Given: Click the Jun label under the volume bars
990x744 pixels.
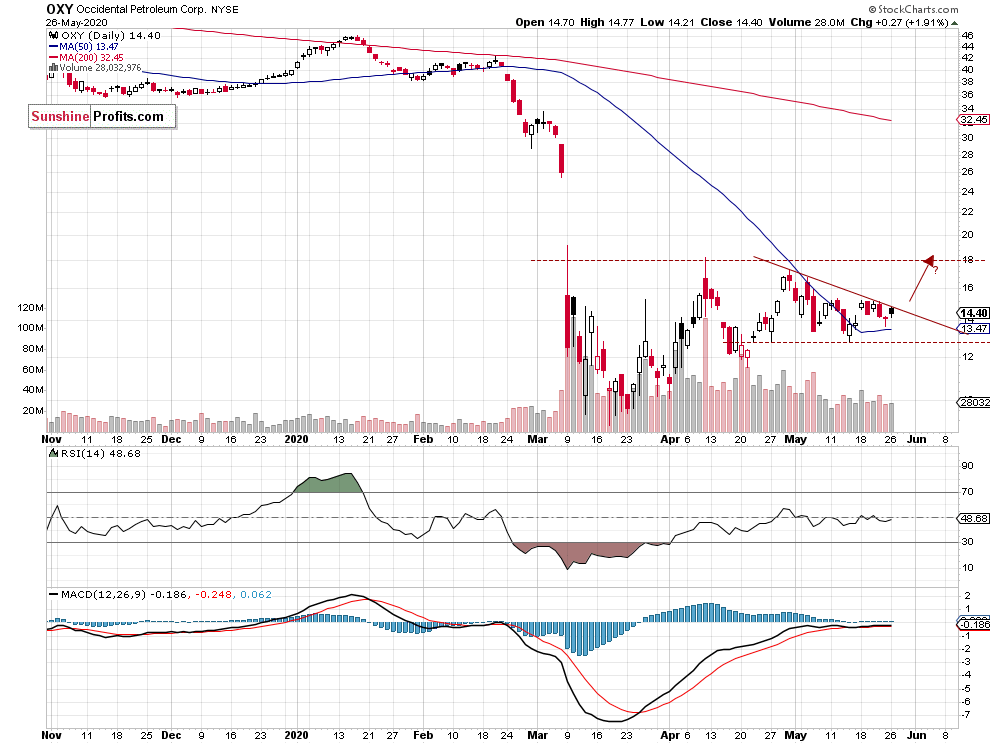Looking at the screenshot, I should pos(916,439).
